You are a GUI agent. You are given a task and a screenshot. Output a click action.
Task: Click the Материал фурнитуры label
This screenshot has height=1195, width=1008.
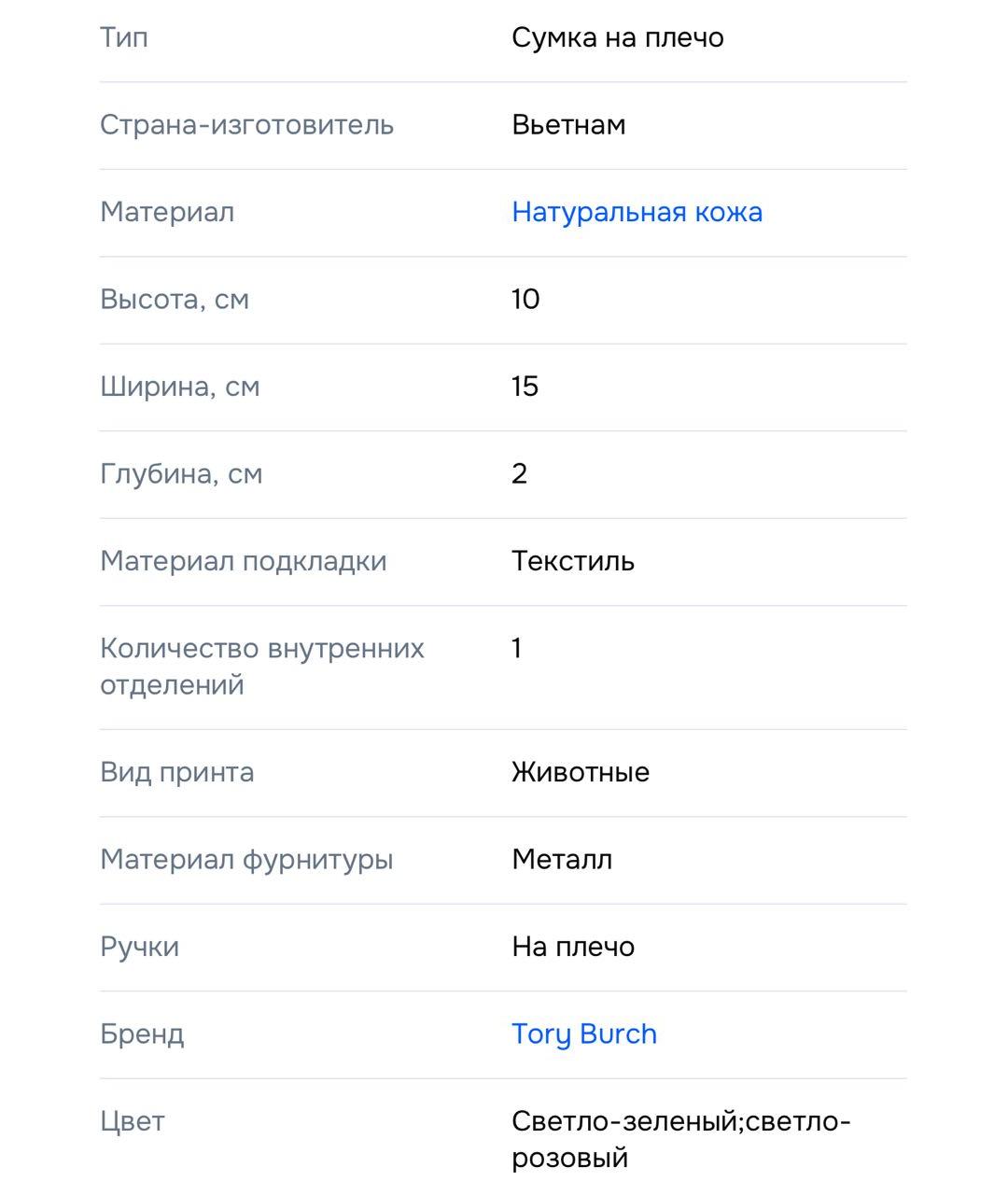246,860
